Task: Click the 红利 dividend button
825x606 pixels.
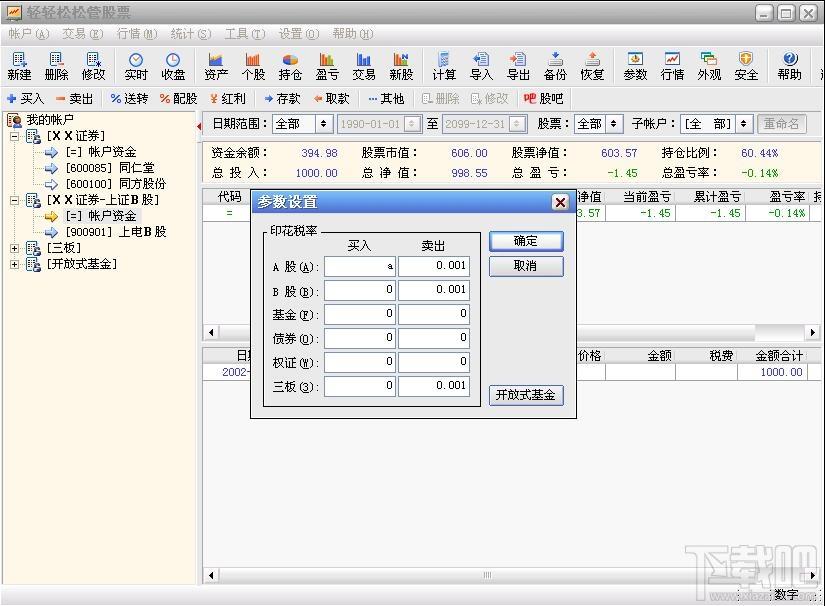Action: (x=227, y=98)
